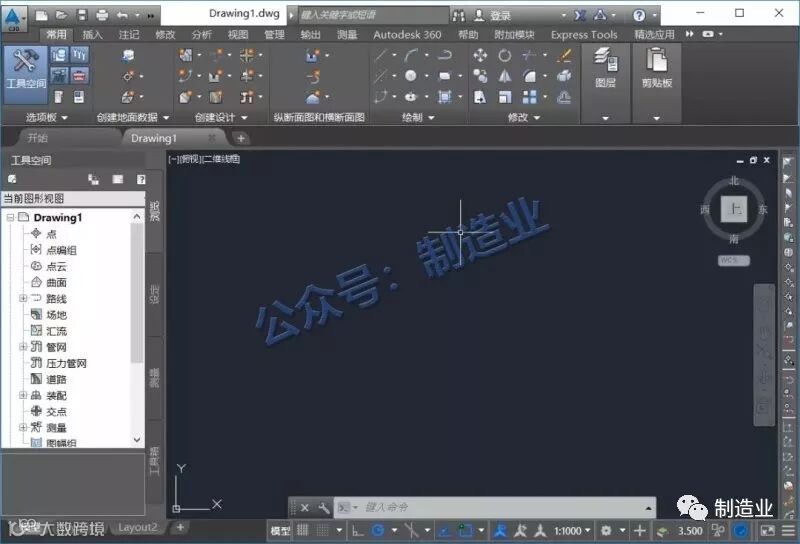Select the Rotate tool in 修改 panel
The image size is (800, 544).
point(505,55)
